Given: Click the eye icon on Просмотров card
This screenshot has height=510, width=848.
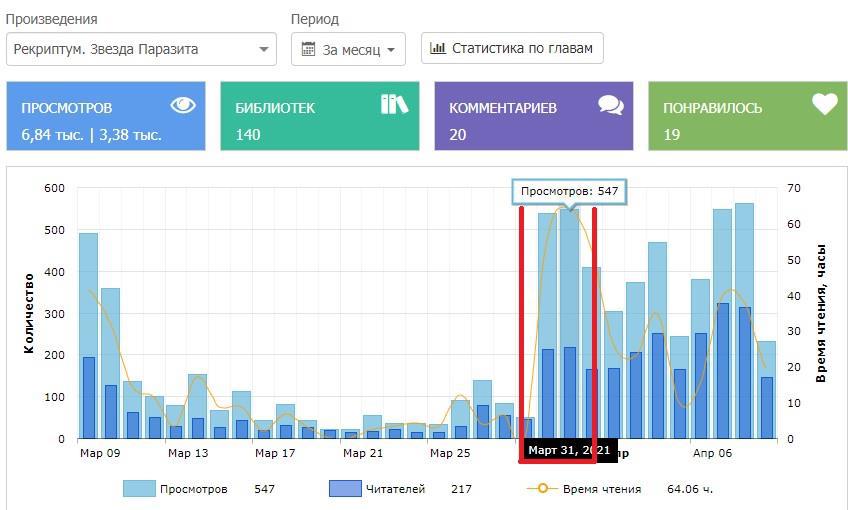Looking at the screenshot, I should click(182, 105).
